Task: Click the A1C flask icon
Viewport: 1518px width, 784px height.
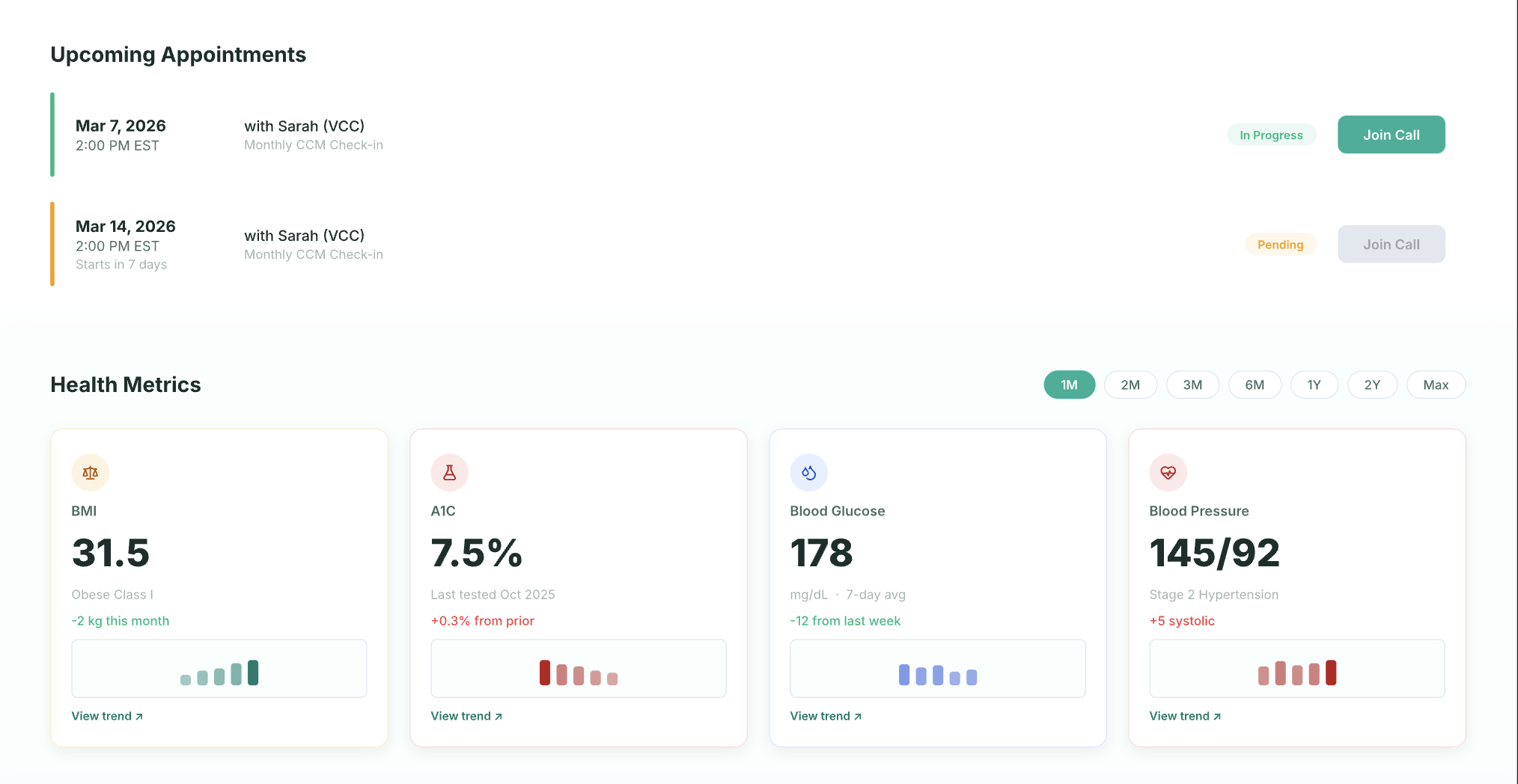Action: pyautogui.click(x=449, y=472)
